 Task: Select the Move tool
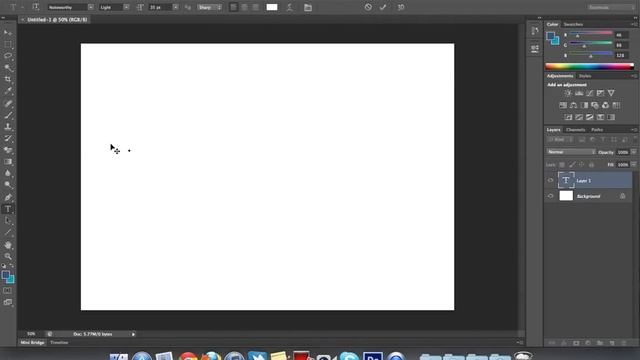click(8, 32)
